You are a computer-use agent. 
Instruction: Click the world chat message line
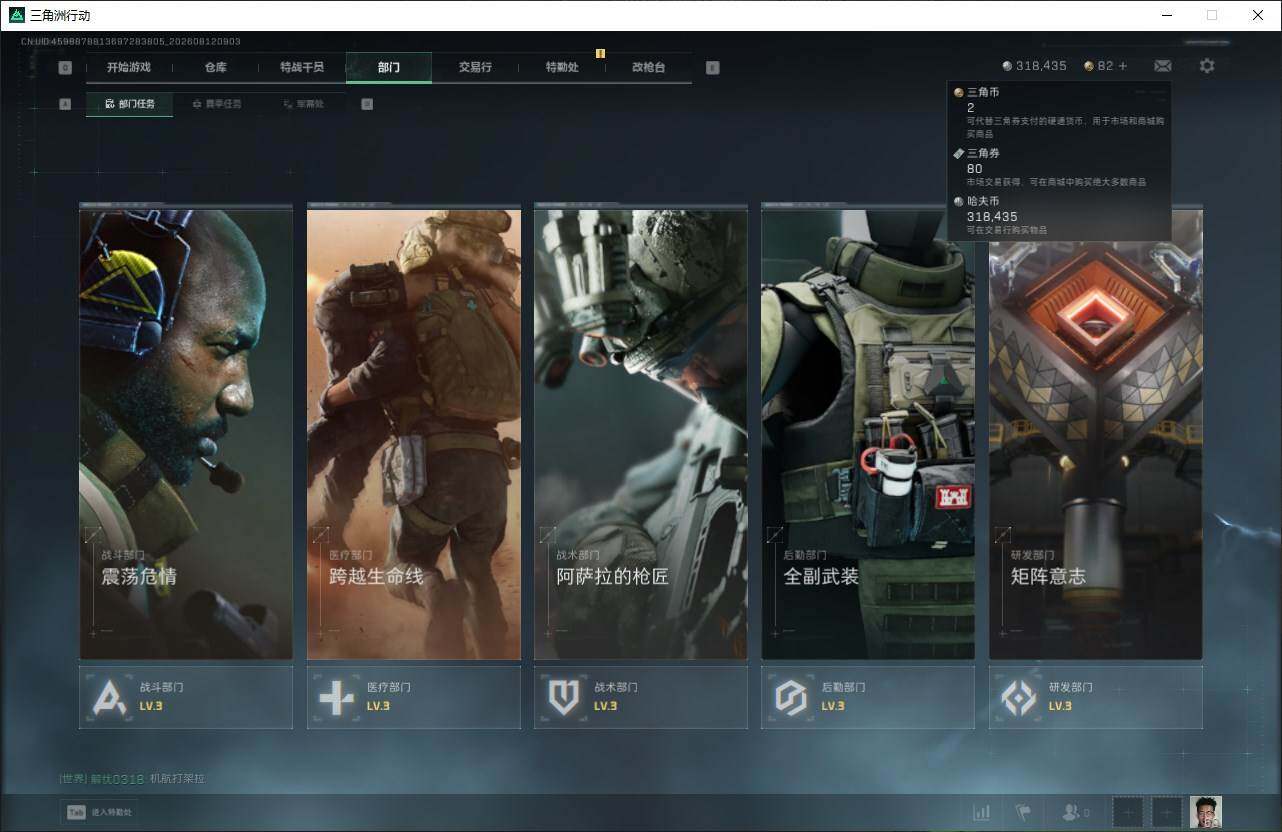[132, 778]
